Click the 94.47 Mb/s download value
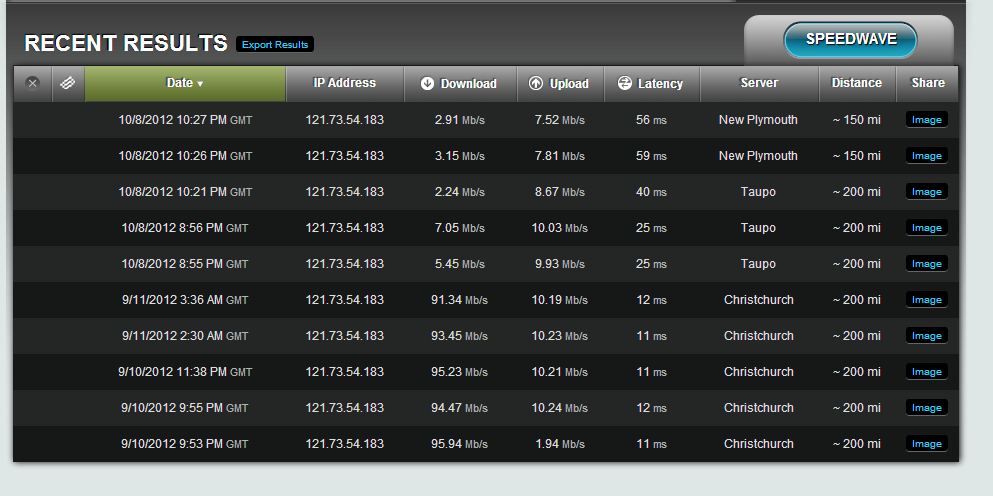This screenshot has height=496, width=993. pos(460,408)
